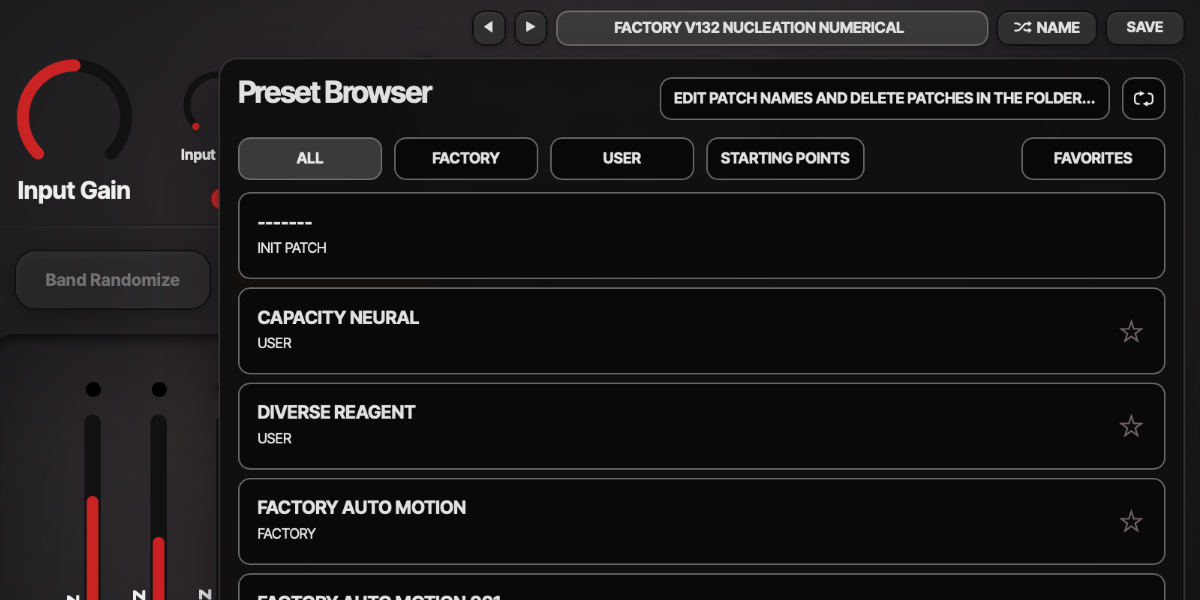
Task: Click the Band Randomize button
Action: point(113,280)
